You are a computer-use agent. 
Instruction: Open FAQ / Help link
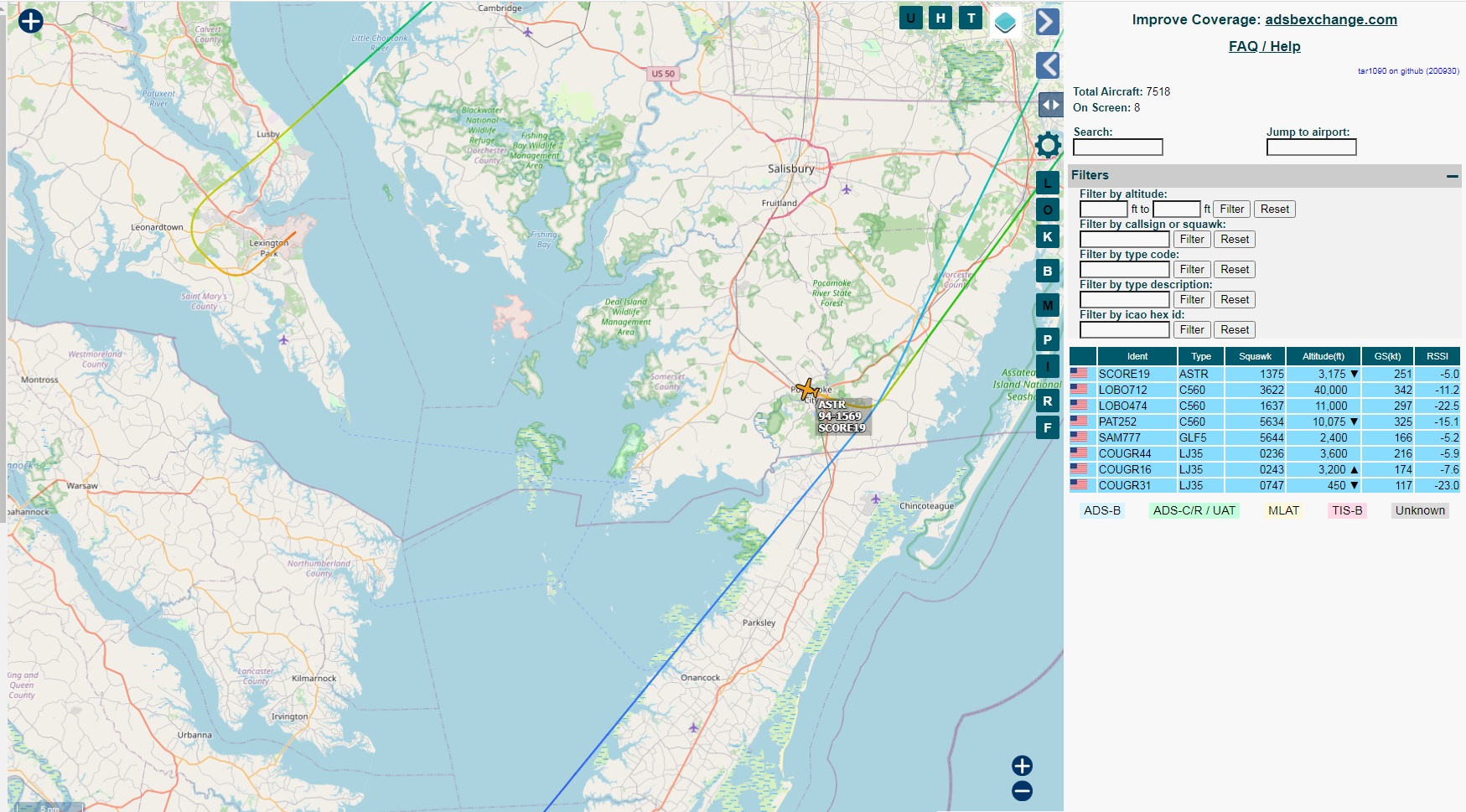click(1265, 46)
